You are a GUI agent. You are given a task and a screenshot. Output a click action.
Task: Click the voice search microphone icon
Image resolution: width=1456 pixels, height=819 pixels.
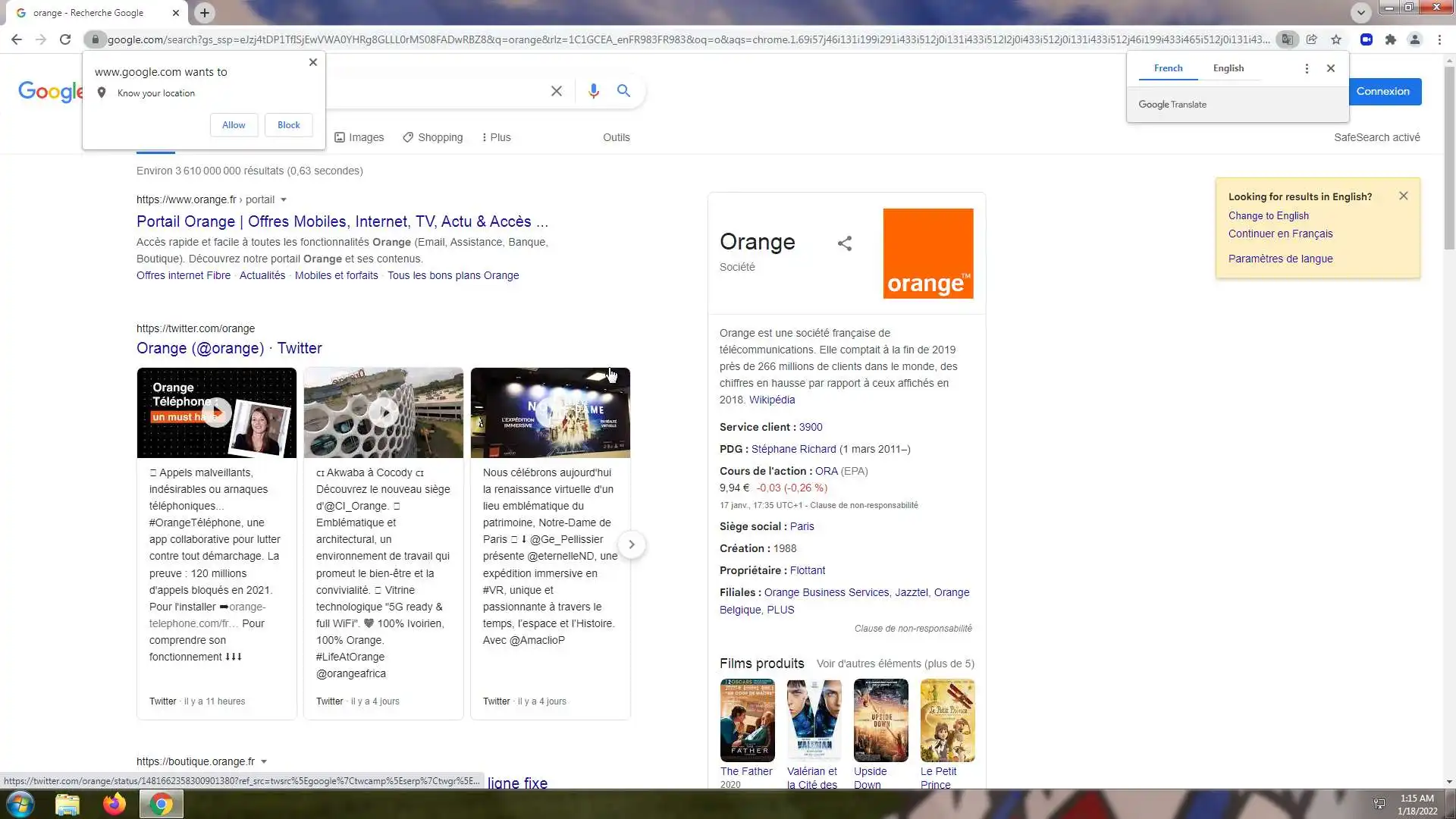(x=593, y=91)
